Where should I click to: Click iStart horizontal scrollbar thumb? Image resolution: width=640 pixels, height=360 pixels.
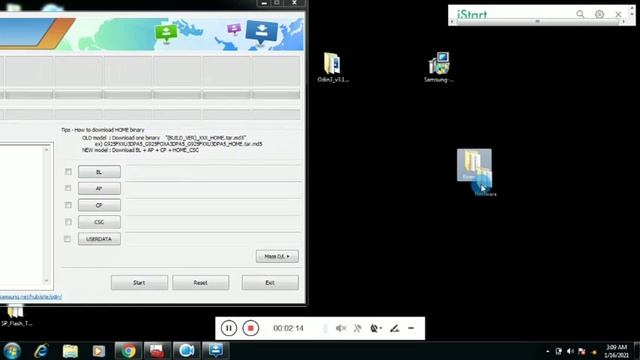(538, 21)
